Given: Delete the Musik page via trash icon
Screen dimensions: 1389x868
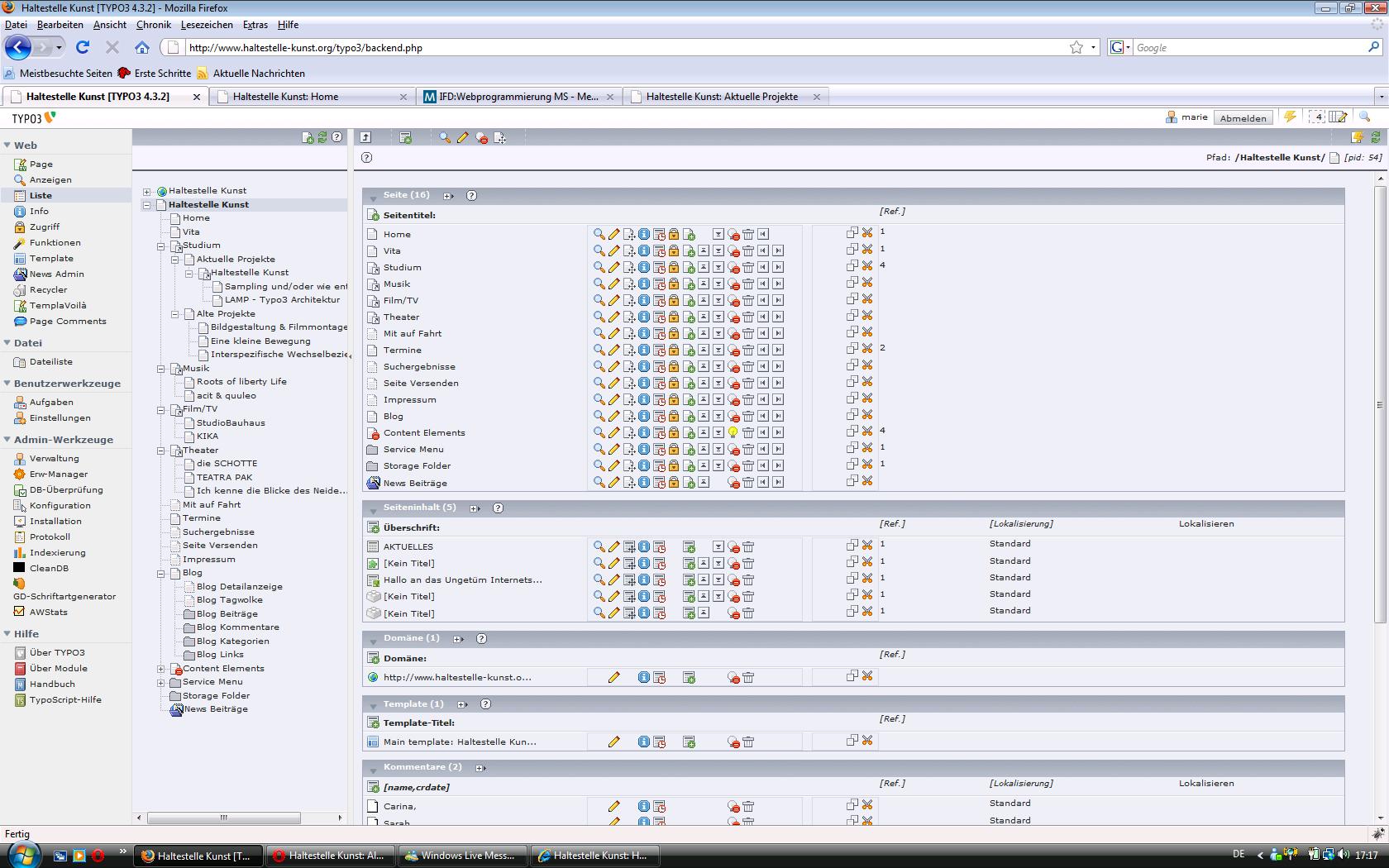Looking at the screenshot, I should click(748, 284).
